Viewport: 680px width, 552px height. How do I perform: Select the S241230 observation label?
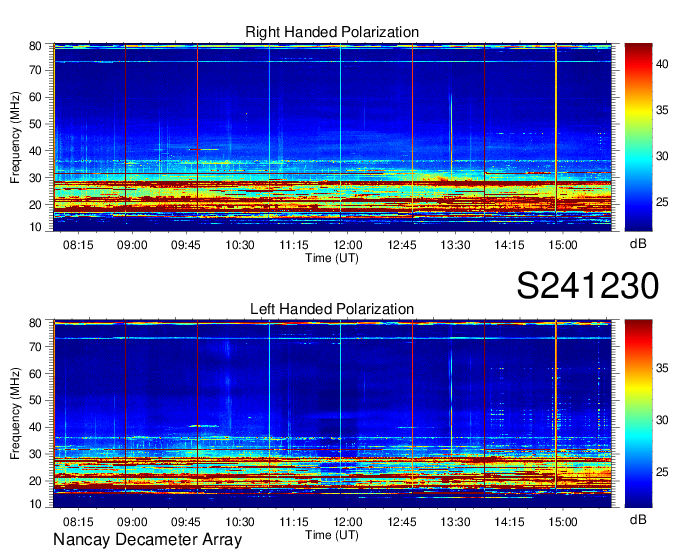(x=588, y=286)
